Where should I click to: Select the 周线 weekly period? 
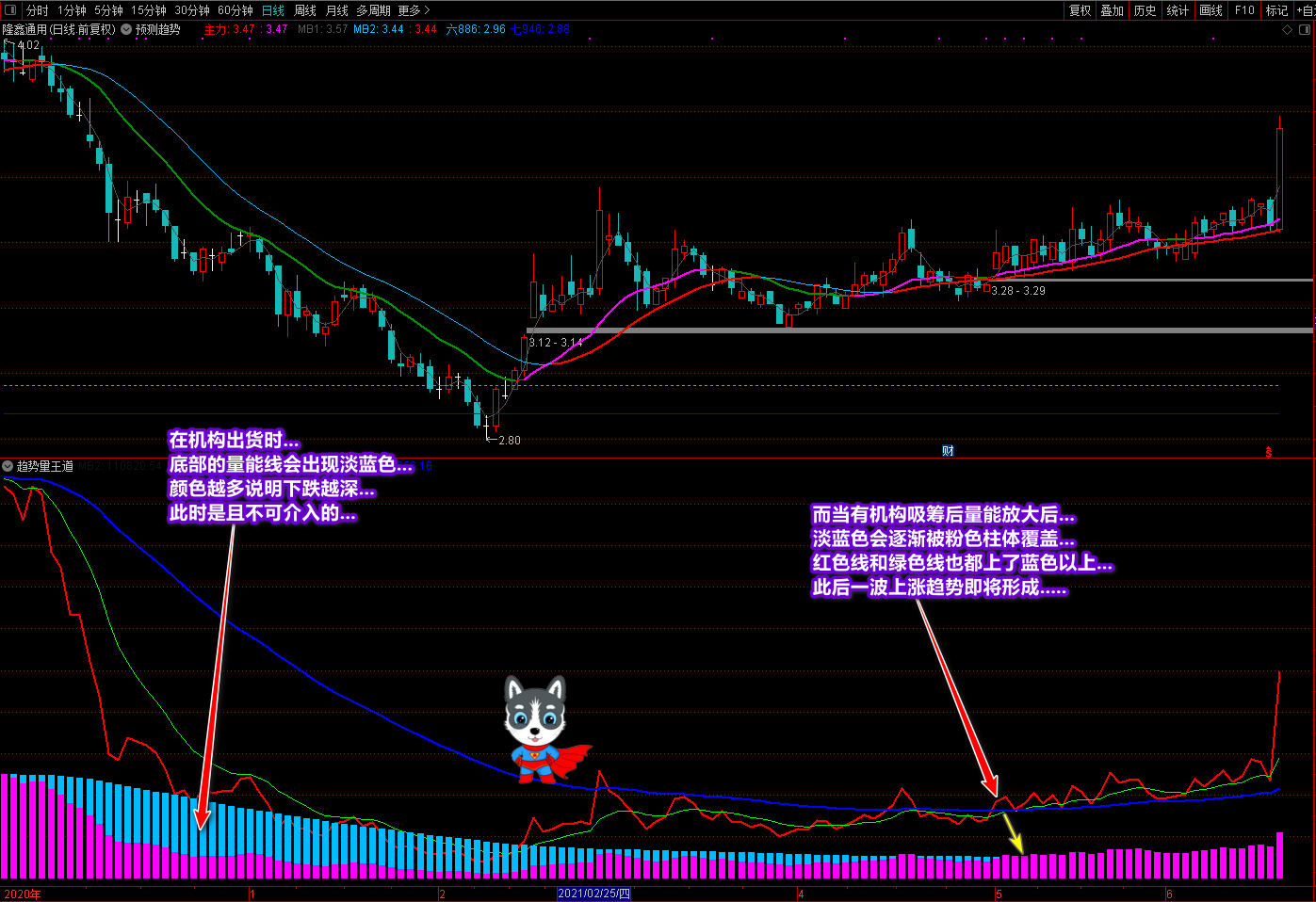tap(305, 10)
